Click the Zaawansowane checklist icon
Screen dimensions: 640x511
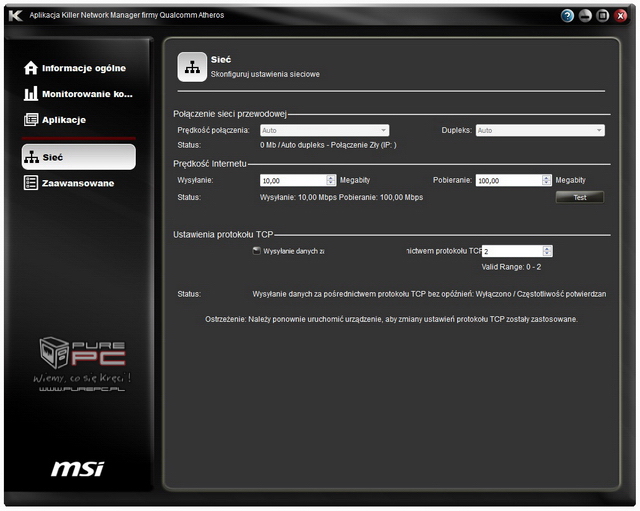31,183
